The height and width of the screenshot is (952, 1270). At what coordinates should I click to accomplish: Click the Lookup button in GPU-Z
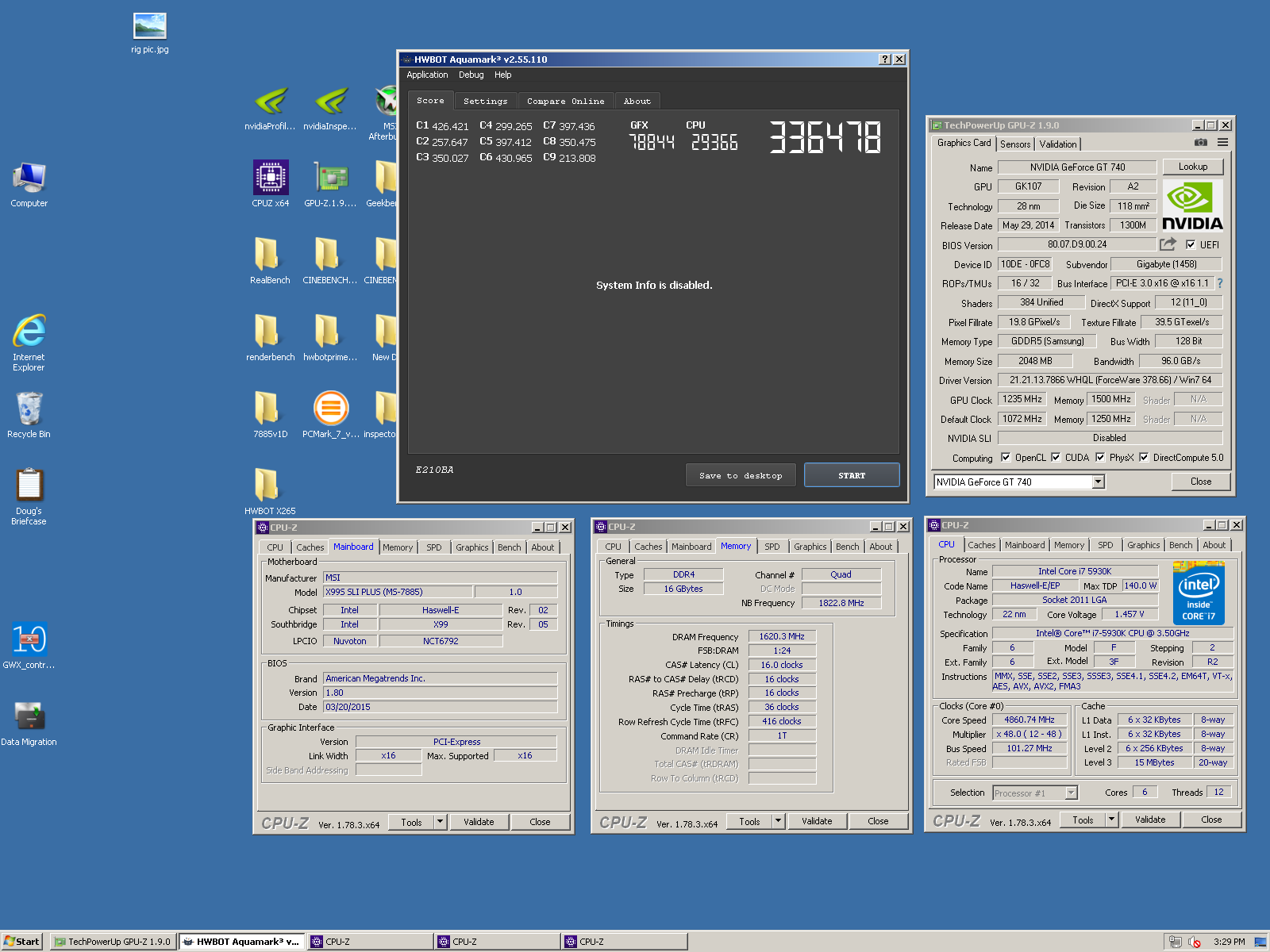click(x=1192, y=167)
